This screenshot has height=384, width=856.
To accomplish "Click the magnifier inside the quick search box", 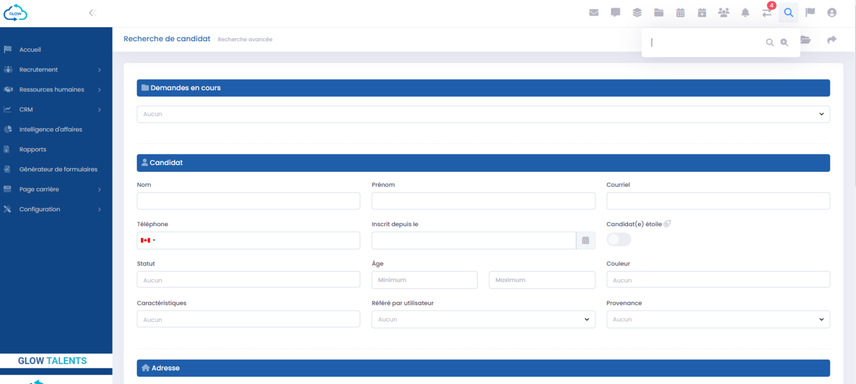I will point(770,43).
